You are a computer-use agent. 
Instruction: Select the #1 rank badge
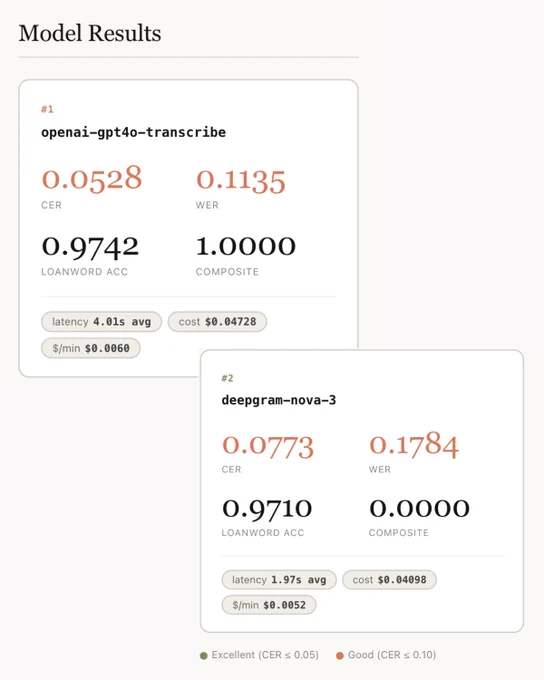coord(47,109)
